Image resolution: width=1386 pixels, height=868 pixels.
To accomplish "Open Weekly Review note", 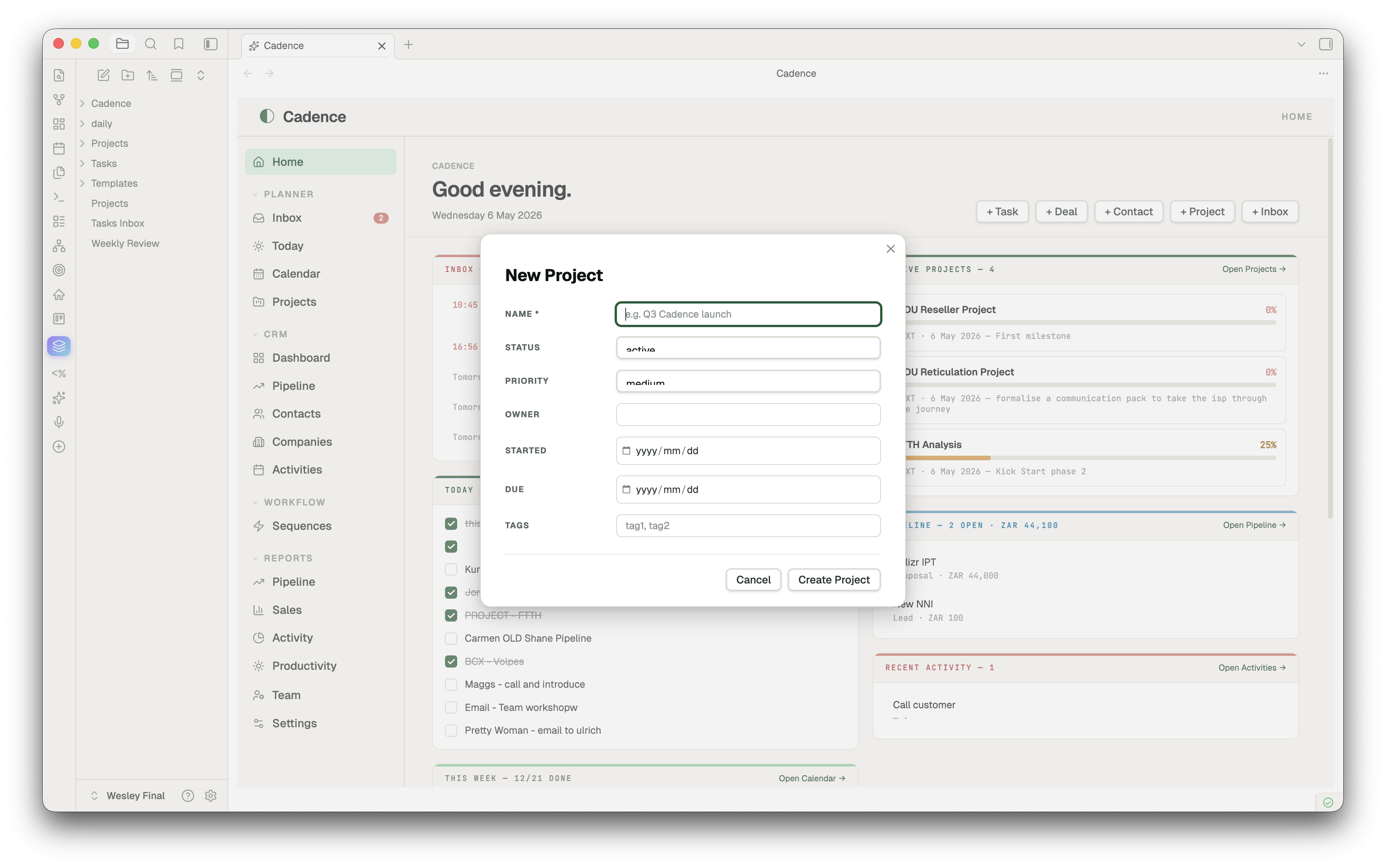I will [125, 243].
